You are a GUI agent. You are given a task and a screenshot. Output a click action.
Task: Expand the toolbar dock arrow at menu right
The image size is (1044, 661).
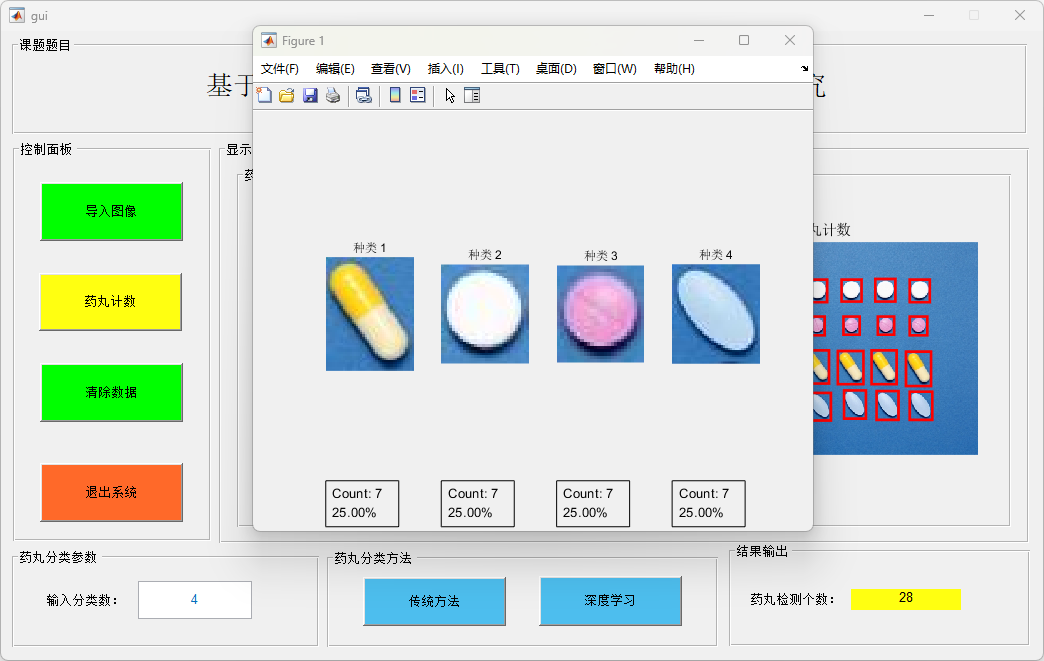804,69
